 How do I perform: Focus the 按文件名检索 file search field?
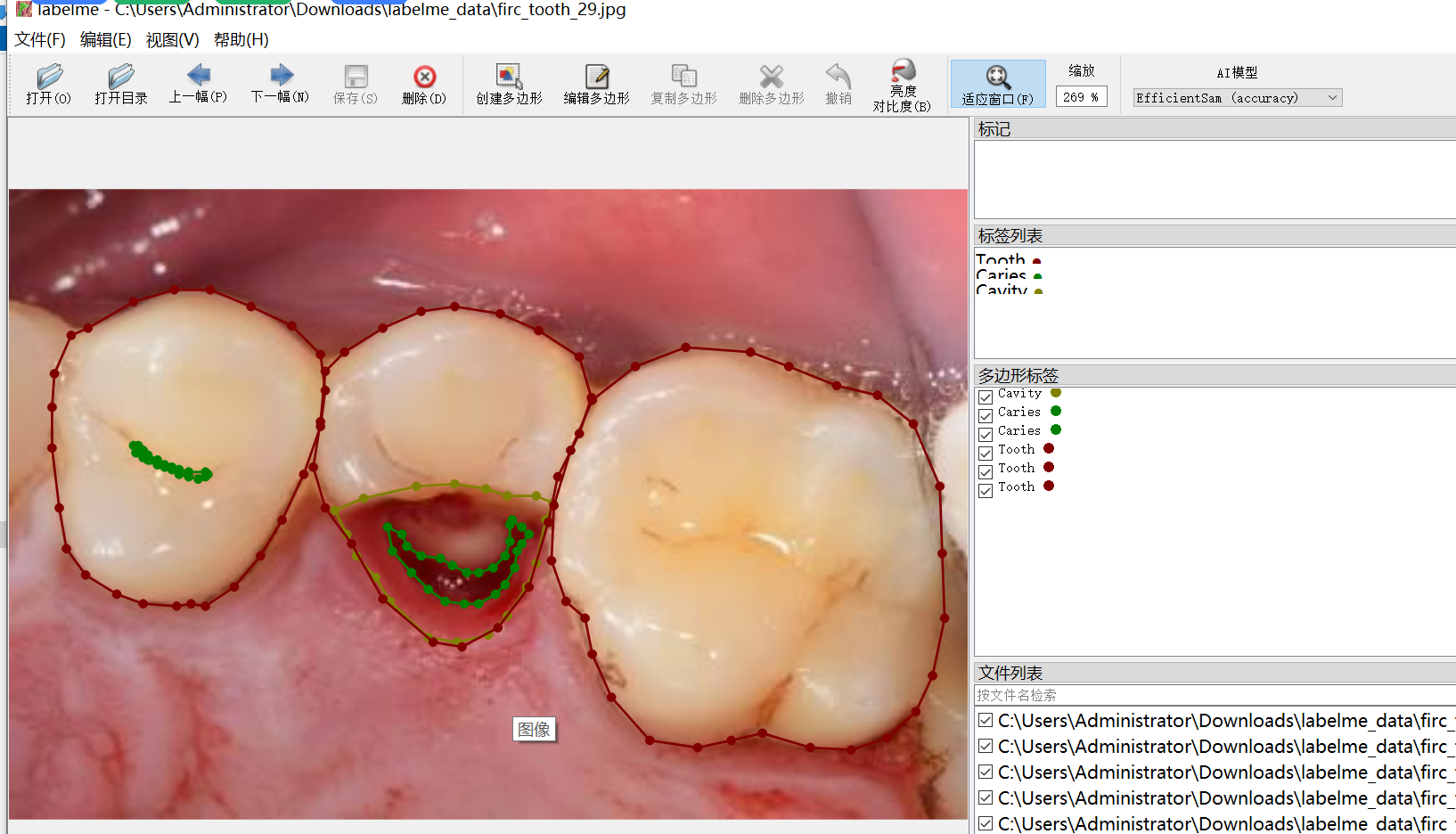point(1215,695)
